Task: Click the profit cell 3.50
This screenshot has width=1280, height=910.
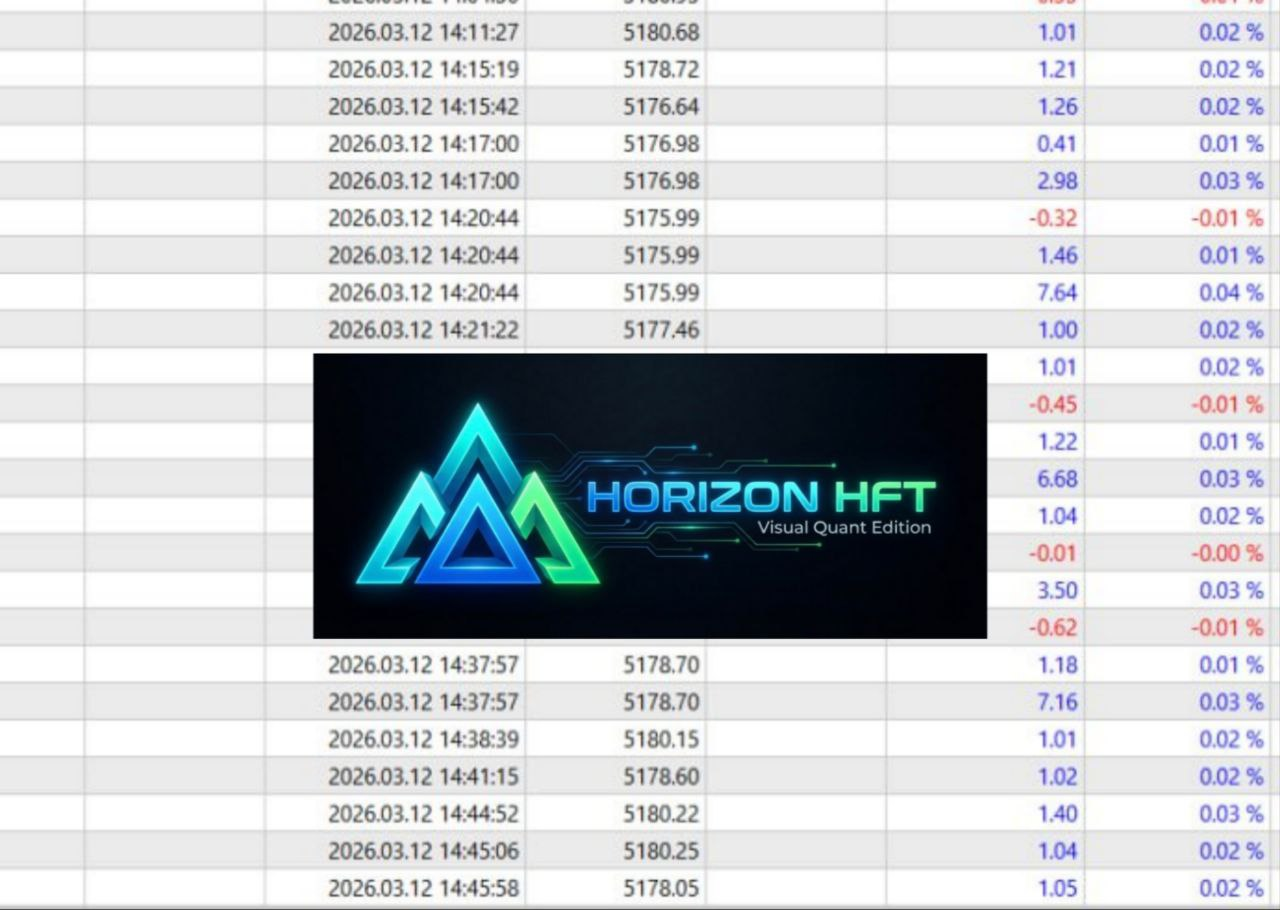Action: click(1057, 590)
